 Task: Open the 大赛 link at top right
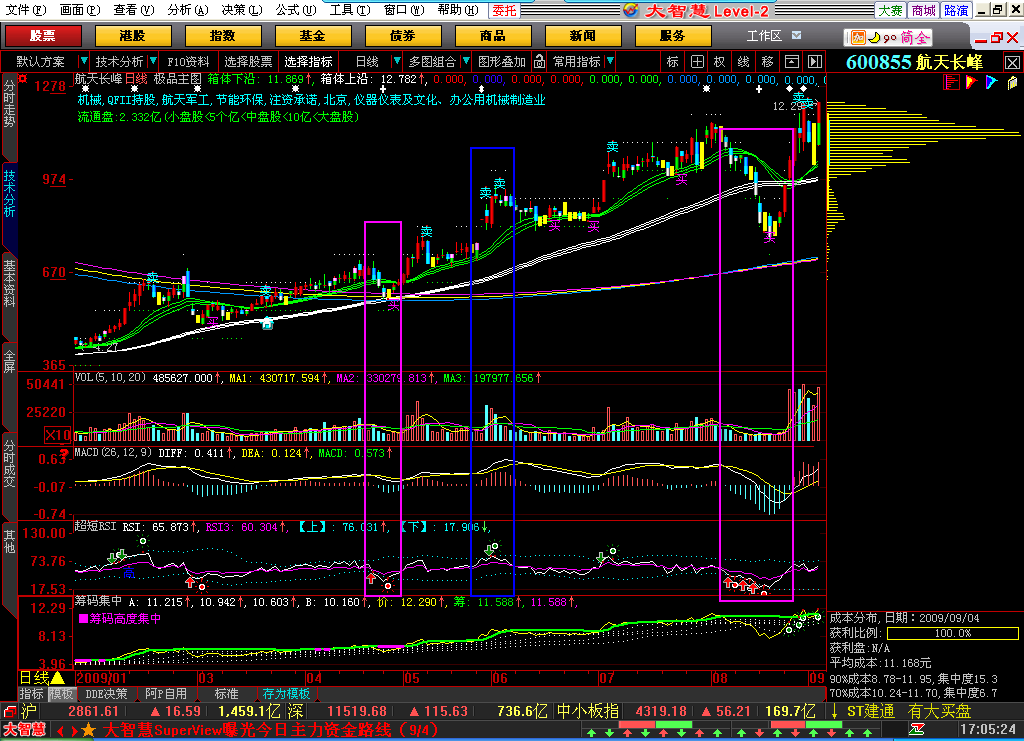(890, 10)
